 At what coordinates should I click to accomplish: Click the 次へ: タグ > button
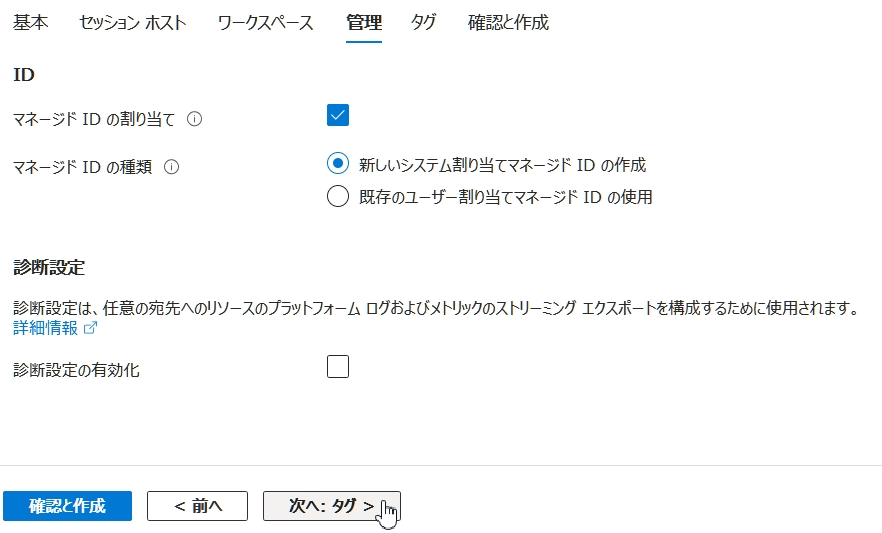tap(331, 506)
